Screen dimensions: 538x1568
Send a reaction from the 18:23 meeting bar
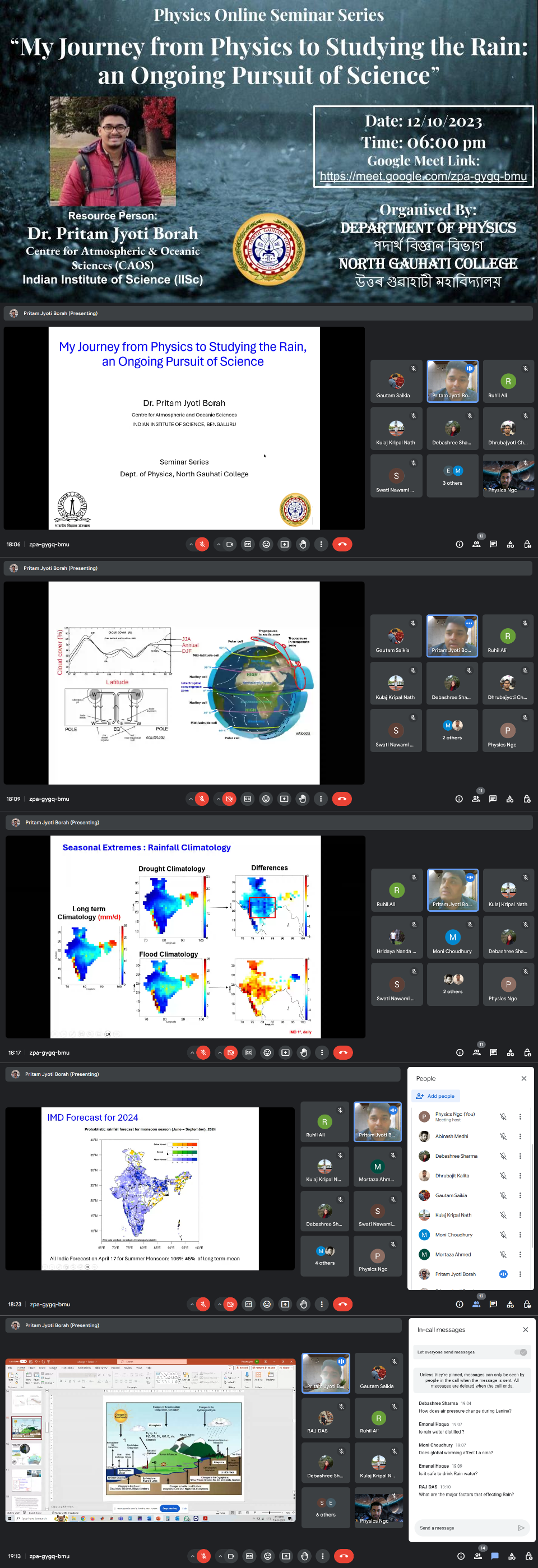[x=267, y=1305]
